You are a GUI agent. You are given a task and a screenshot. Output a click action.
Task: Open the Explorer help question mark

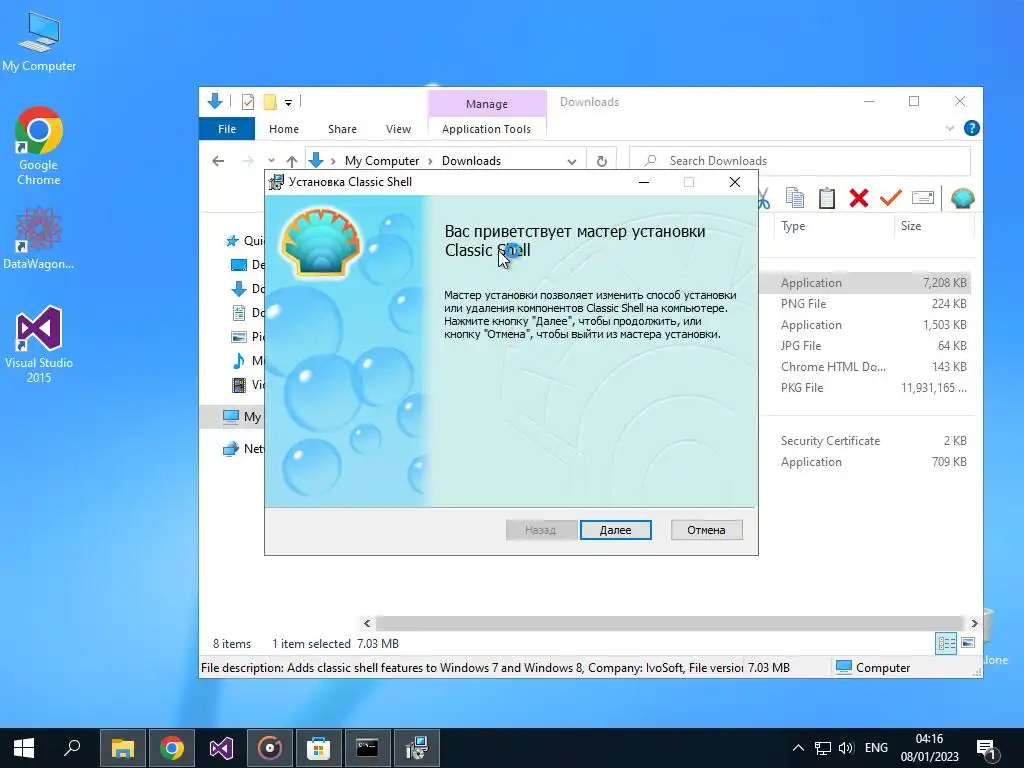point(971,129)
